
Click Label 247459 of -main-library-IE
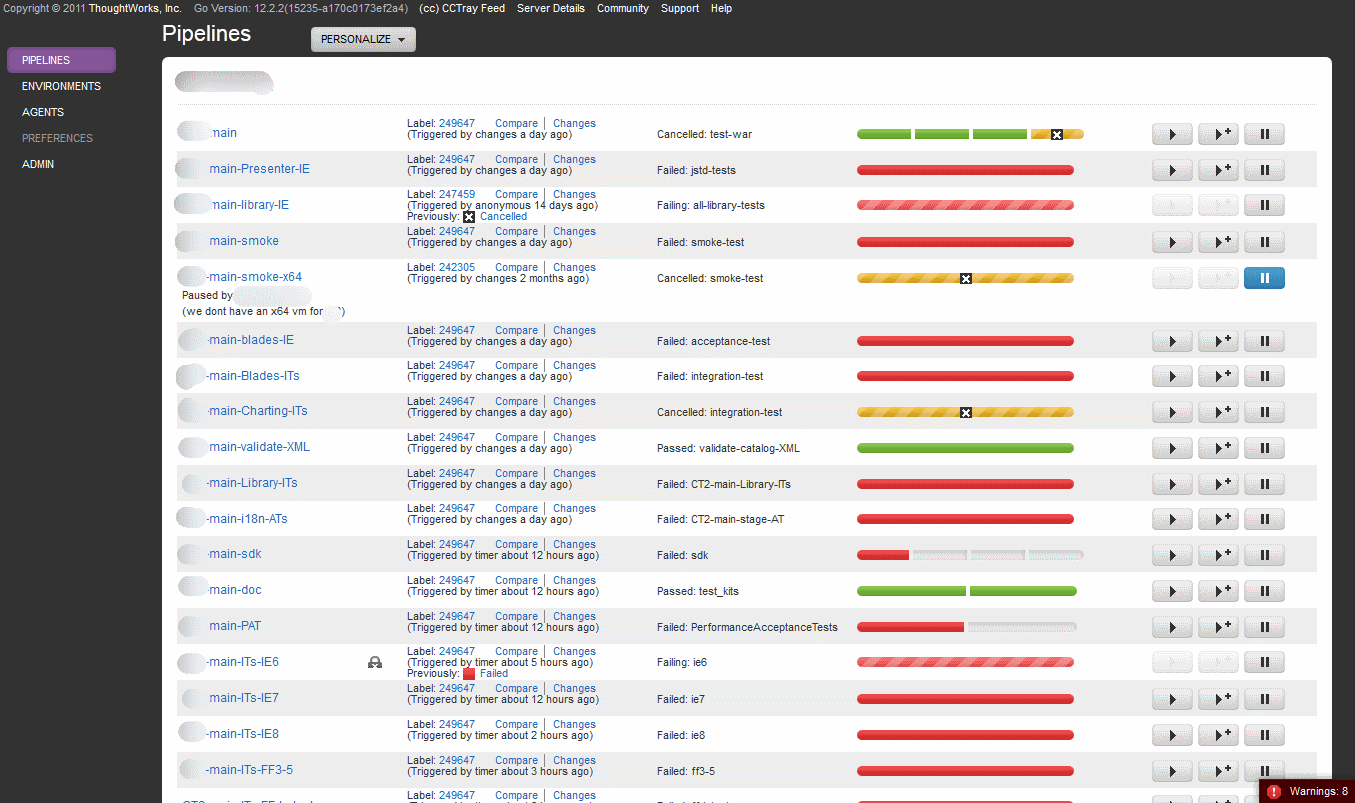456,193
